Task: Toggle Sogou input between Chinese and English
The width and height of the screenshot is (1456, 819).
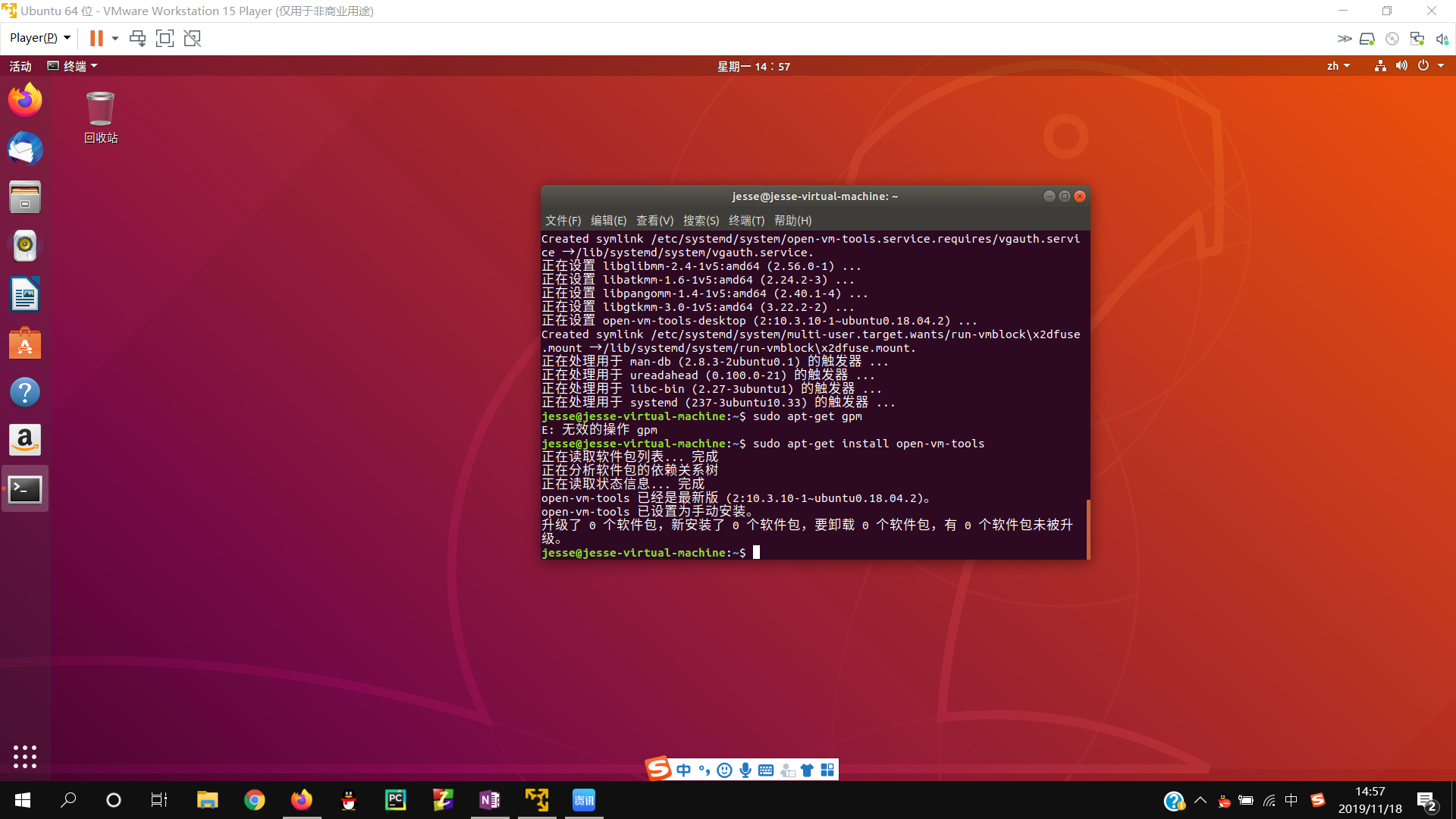Action: coord(684,769)
